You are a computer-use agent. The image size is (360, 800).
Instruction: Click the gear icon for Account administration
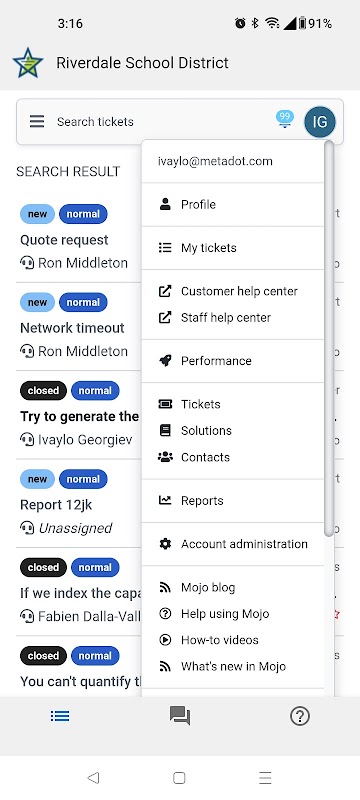(x=165, y=544)
